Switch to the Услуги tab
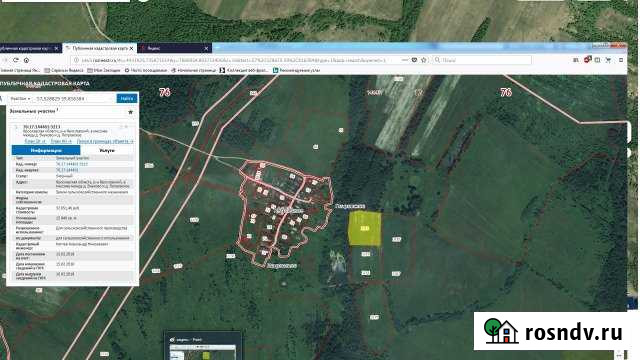 [107, 150]
